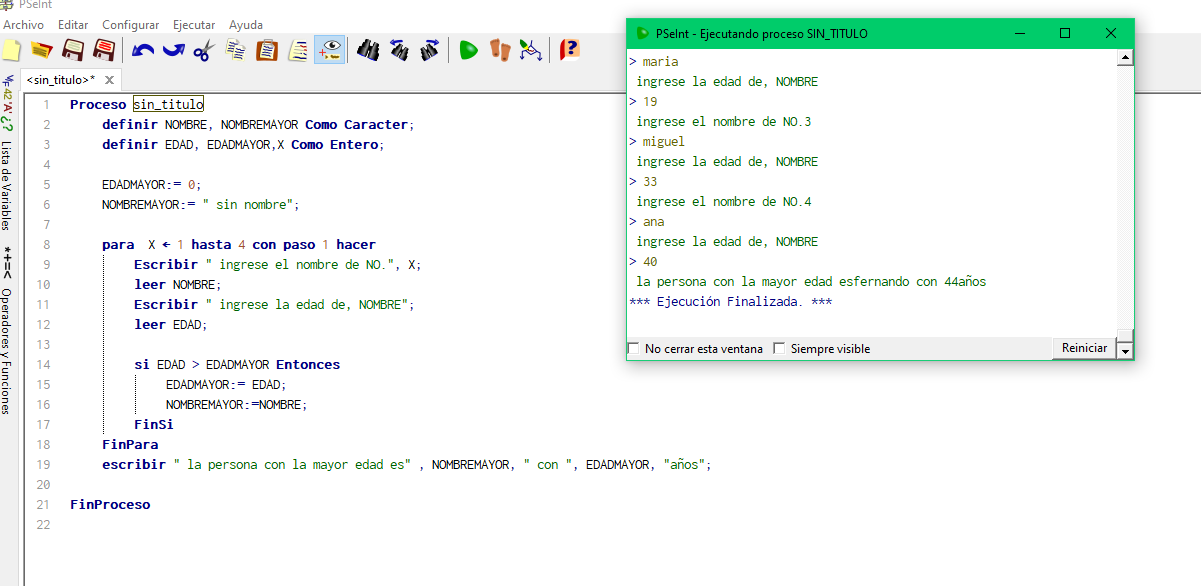
Task: Close the sin_titulo tab
Action: point(109,80)
